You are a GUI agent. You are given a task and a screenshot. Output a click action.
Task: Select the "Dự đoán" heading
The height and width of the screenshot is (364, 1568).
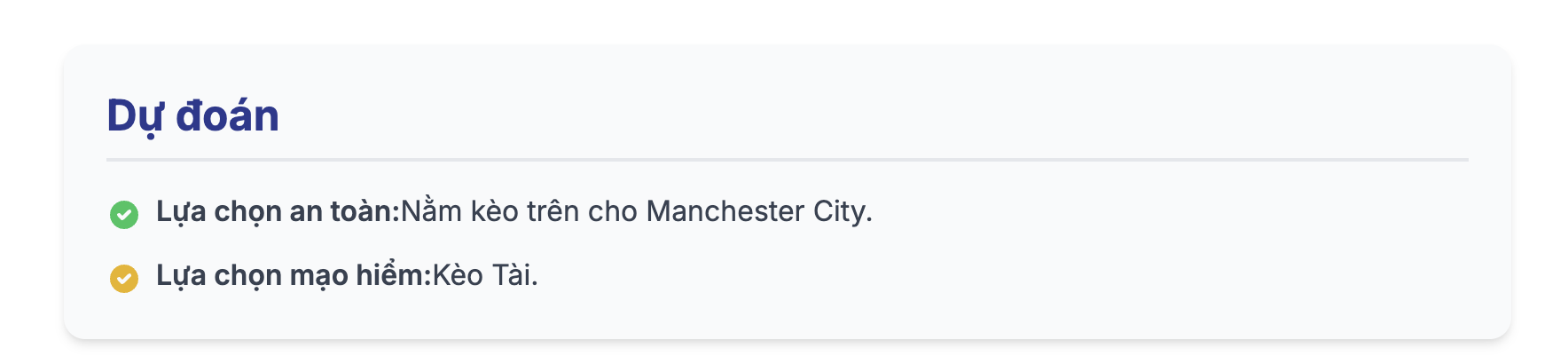pyautogui.click(x=193, y=116)
